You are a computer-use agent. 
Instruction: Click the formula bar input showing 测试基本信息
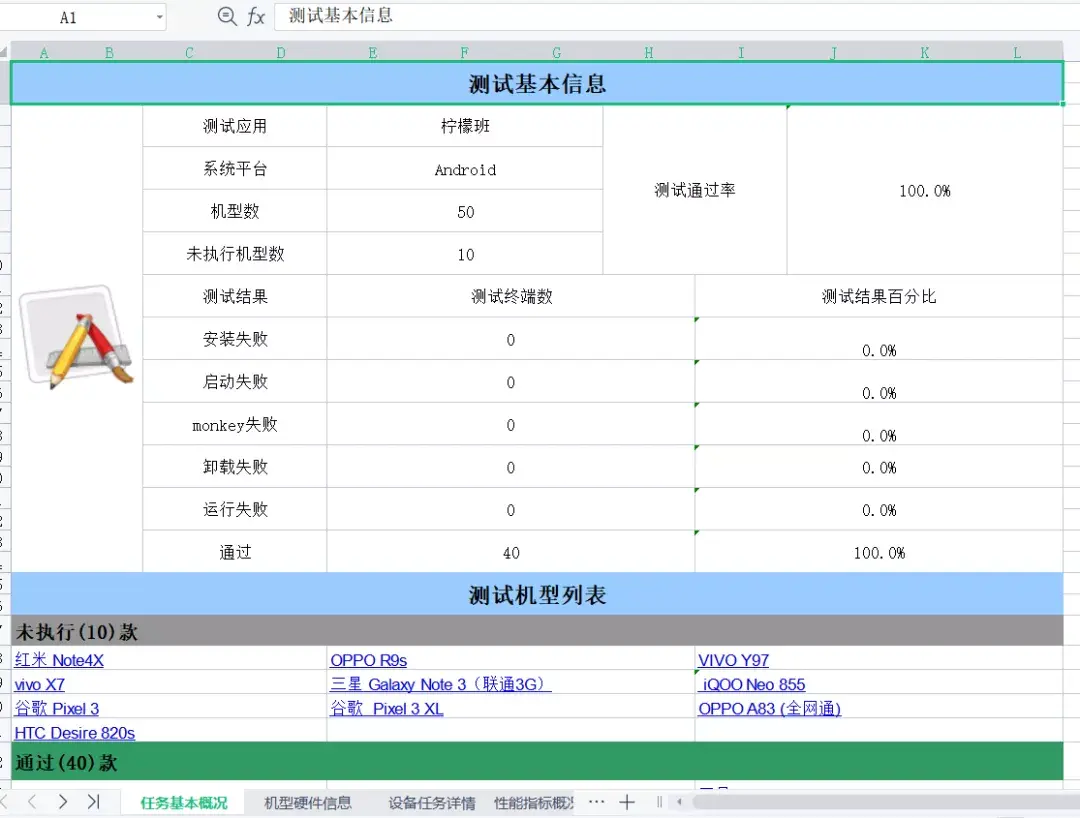675,17
